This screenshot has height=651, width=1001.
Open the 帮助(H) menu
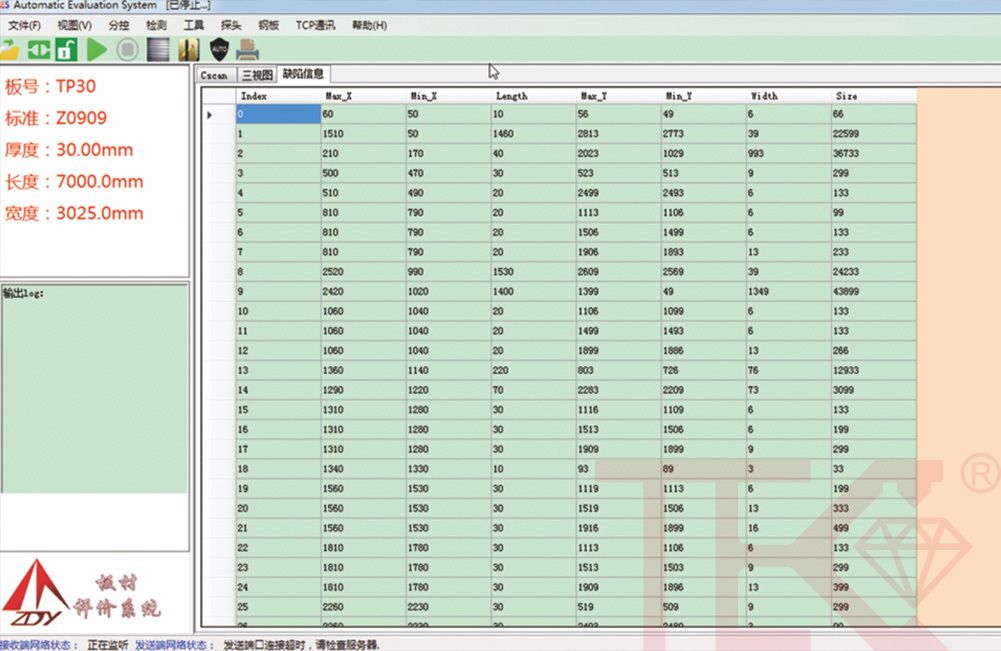369,25
